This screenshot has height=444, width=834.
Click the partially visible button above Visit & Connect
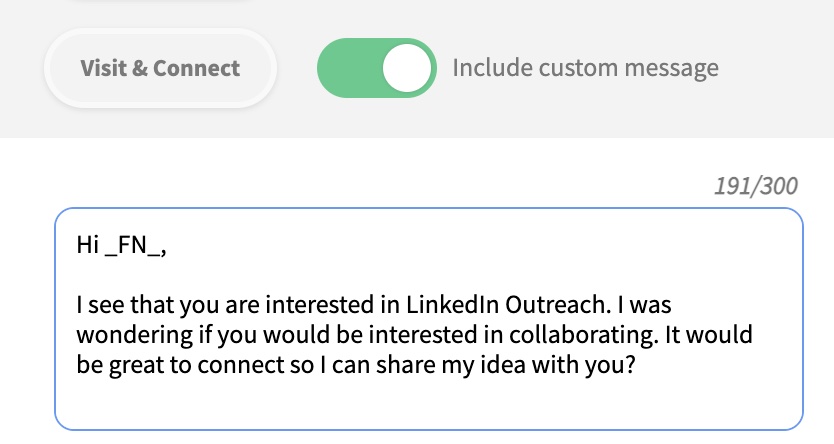click(160, 4)
